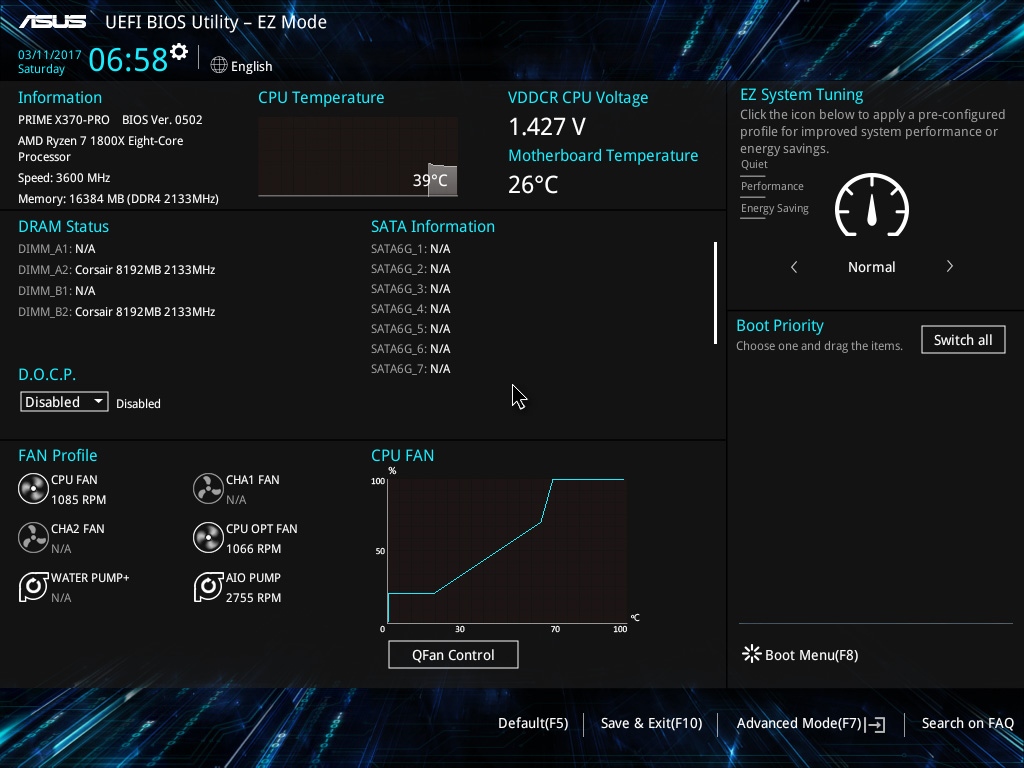1024x768 pixels.
Task: Open Advanced Mode(F7)
Action: pos(810,724)
